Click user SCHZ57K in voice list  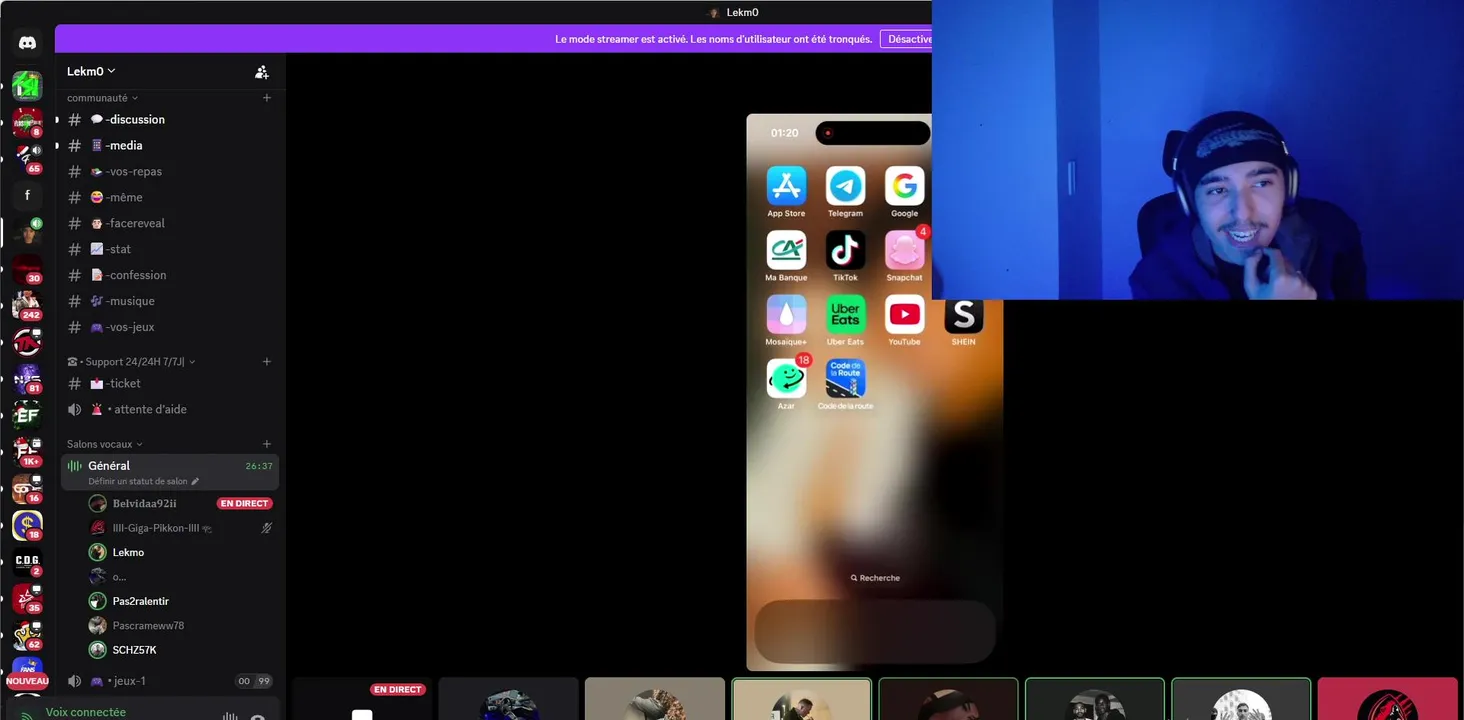[x=134, y=650]
